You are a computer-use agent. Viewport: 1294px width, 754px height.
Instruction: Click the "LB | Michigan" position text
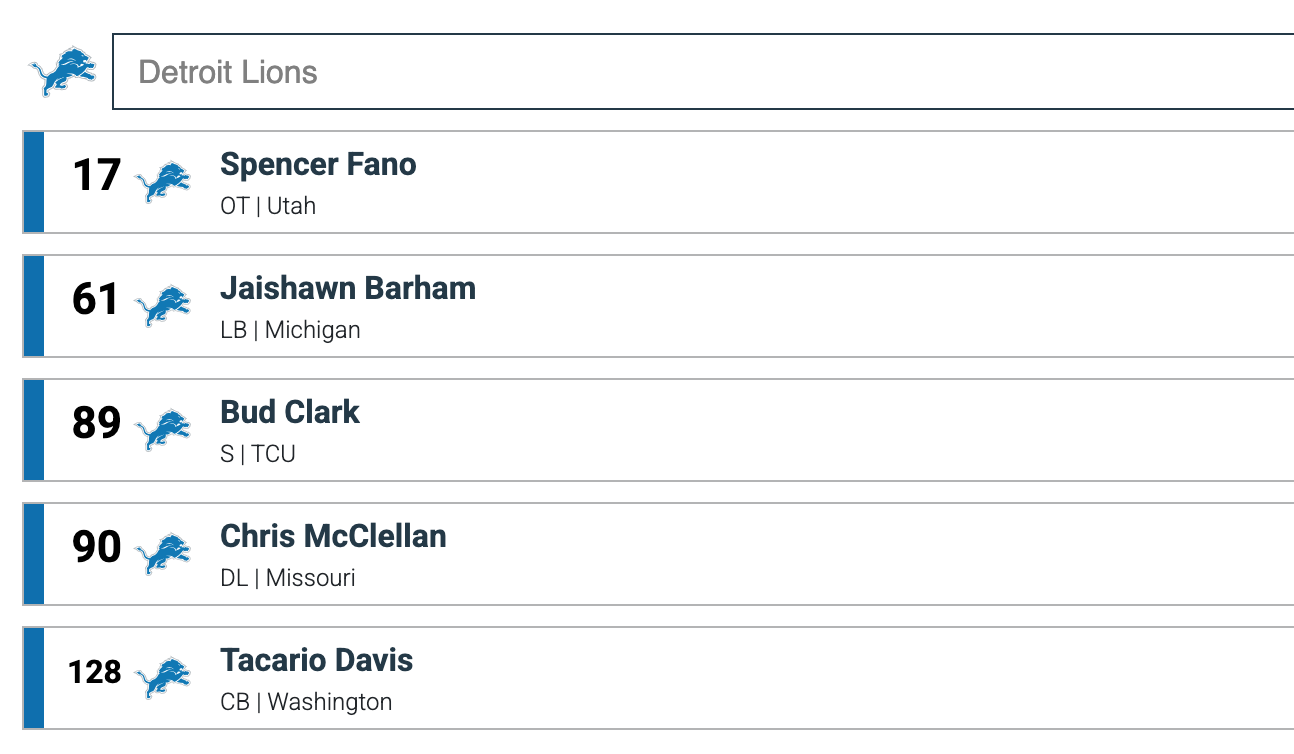click(x=290, y=330)
